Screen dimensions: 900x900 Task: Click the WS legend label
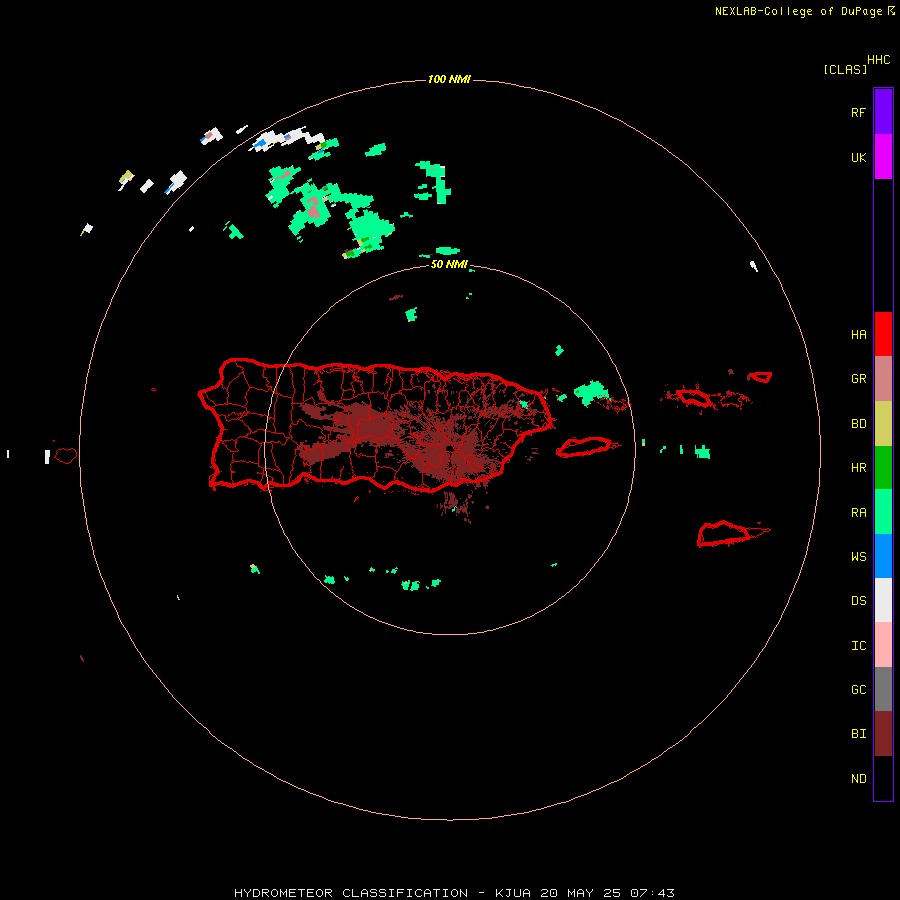(858, 557)
